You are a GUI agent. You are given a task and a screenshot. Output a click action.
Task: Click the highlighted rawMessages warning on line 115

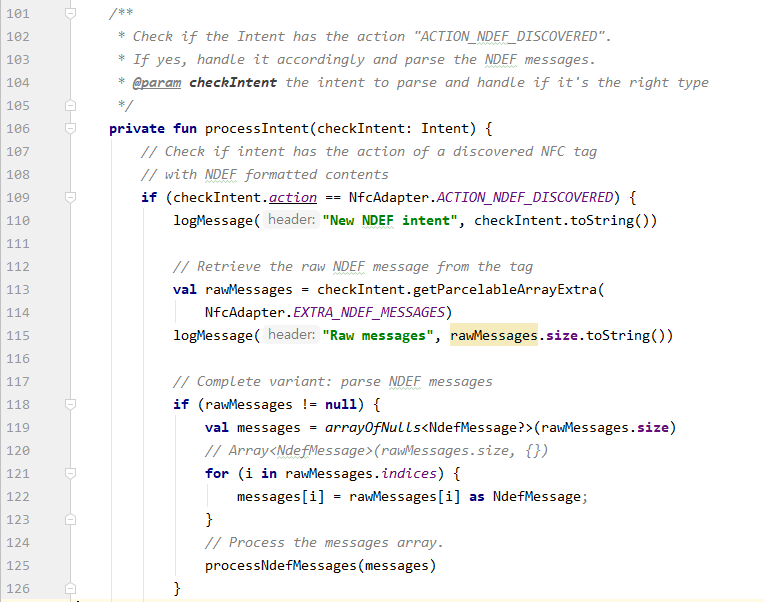point(494,335)
